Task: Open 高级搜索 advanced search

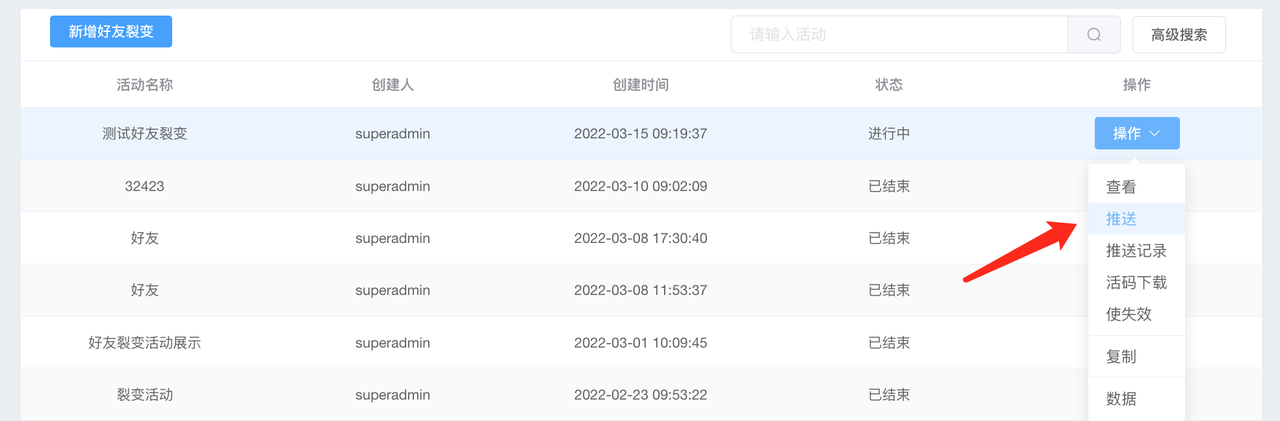Action: pos(1179,34)
